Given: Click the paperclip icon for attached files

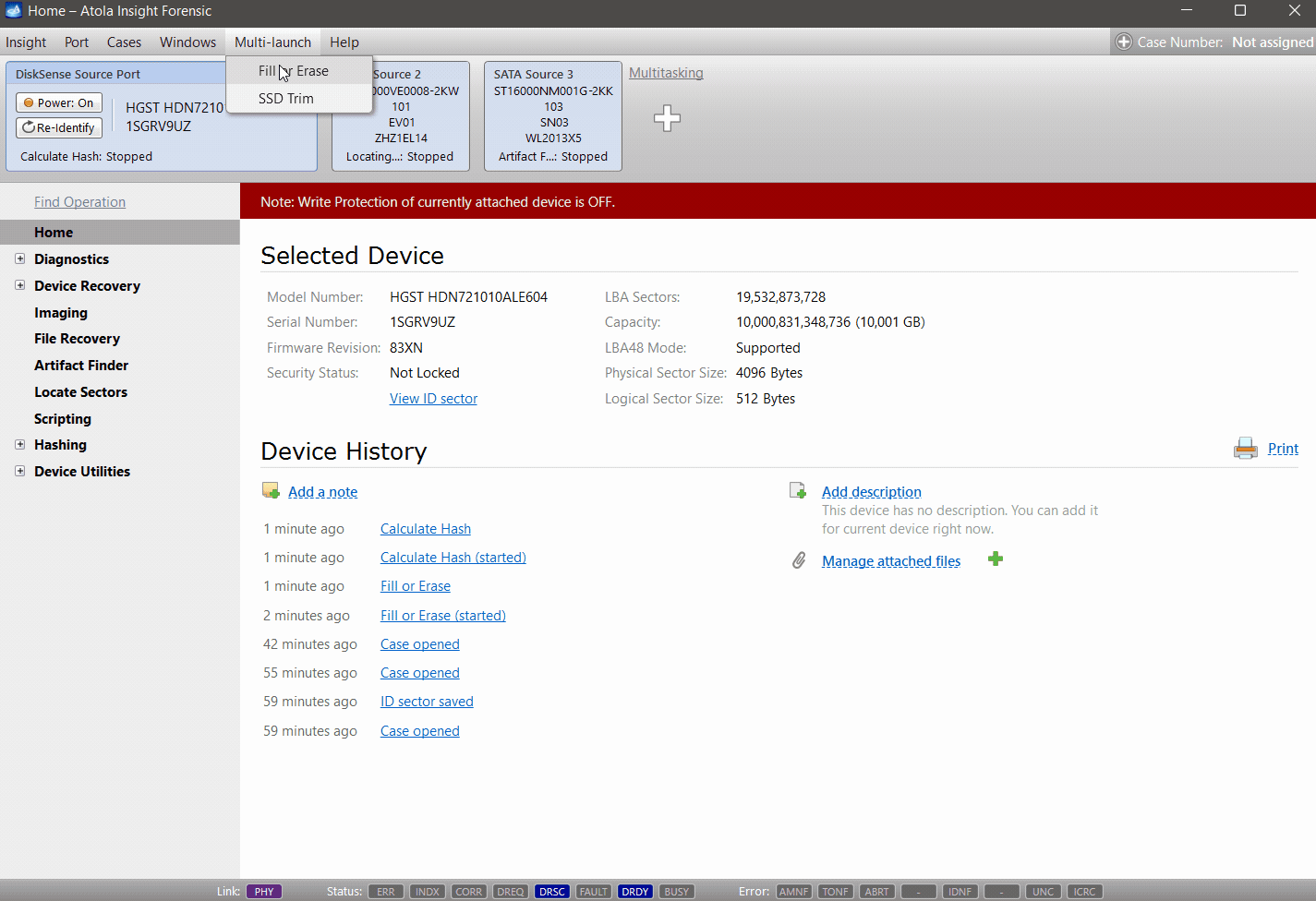Looking at the screenshot, I should pos(799,560).
